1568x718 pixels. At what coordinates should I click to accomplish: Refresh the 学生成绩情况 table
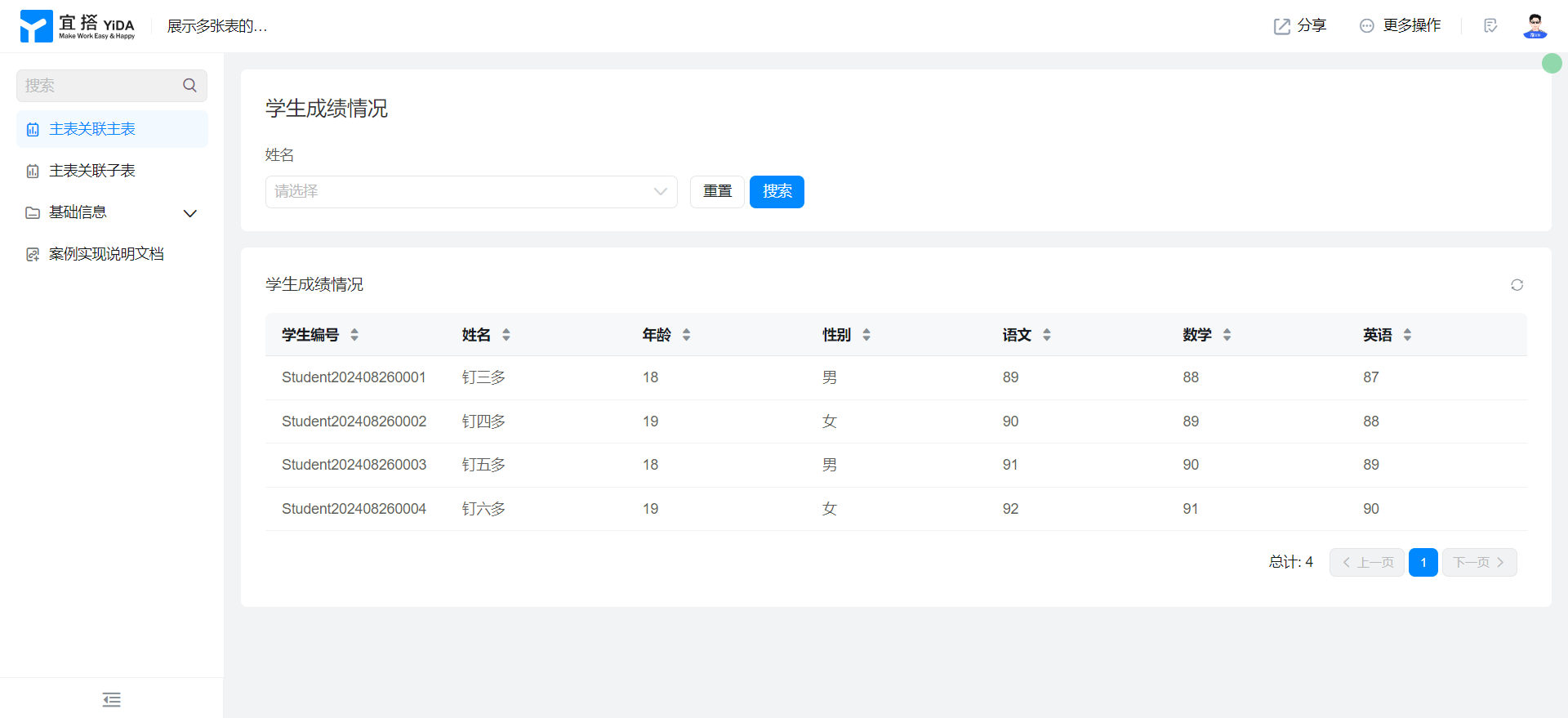1517,285
